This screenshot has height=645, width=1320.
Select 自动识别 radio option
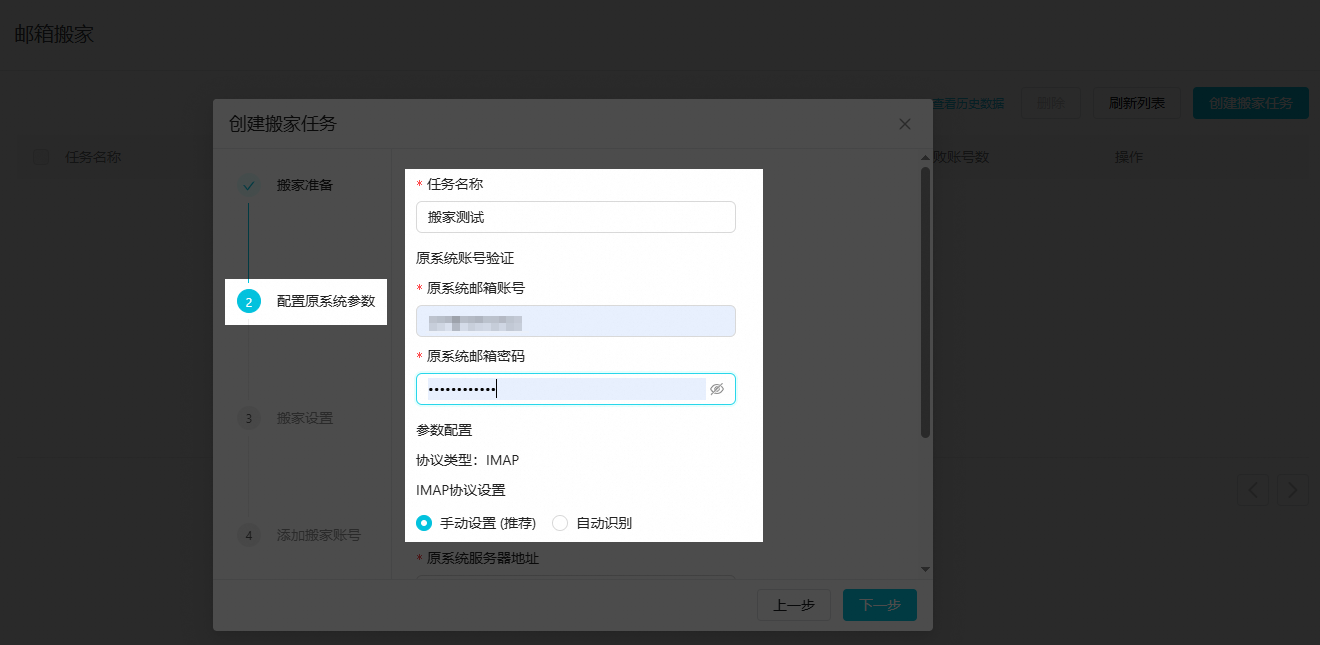coord(560,523)
